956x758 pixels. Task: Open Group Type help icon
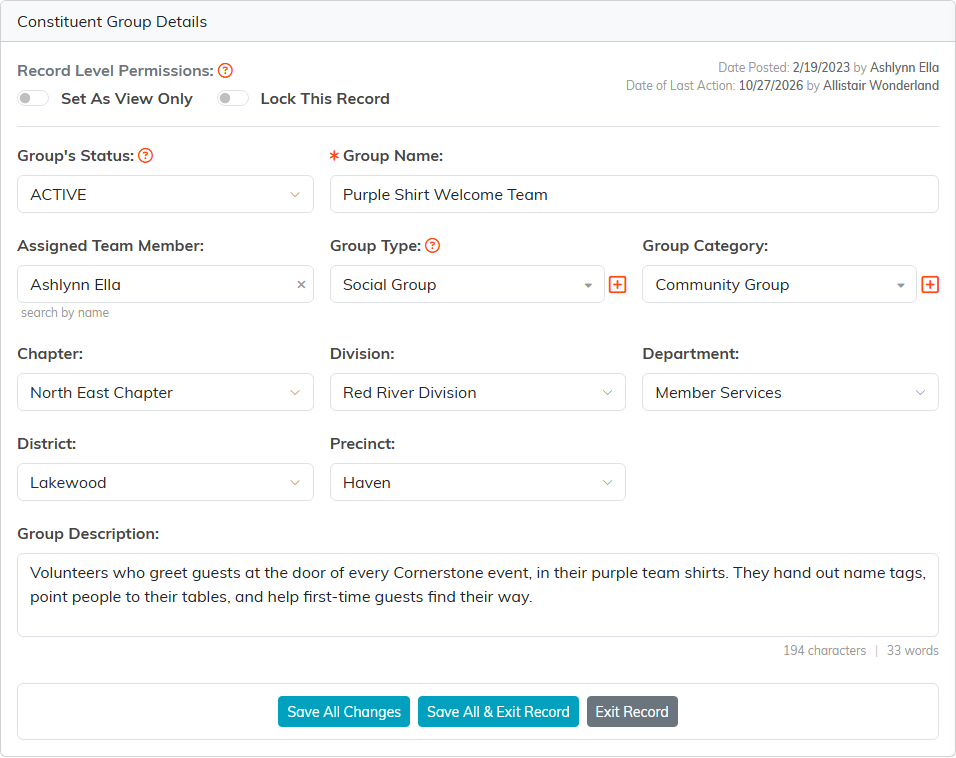tap(432, 246)
